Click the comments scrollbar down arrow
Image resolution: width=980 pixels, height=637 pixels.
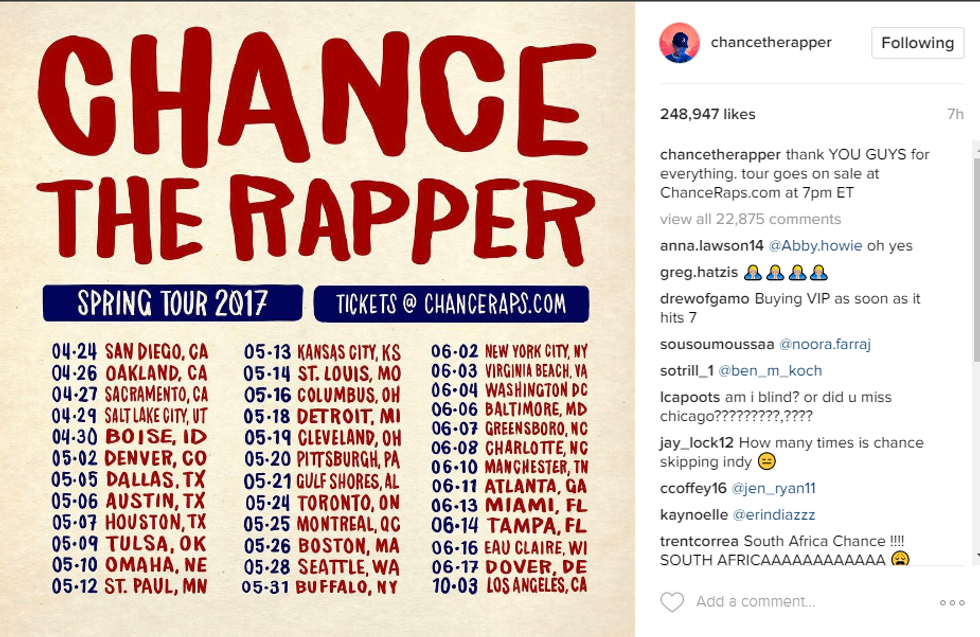coord(974,556)
